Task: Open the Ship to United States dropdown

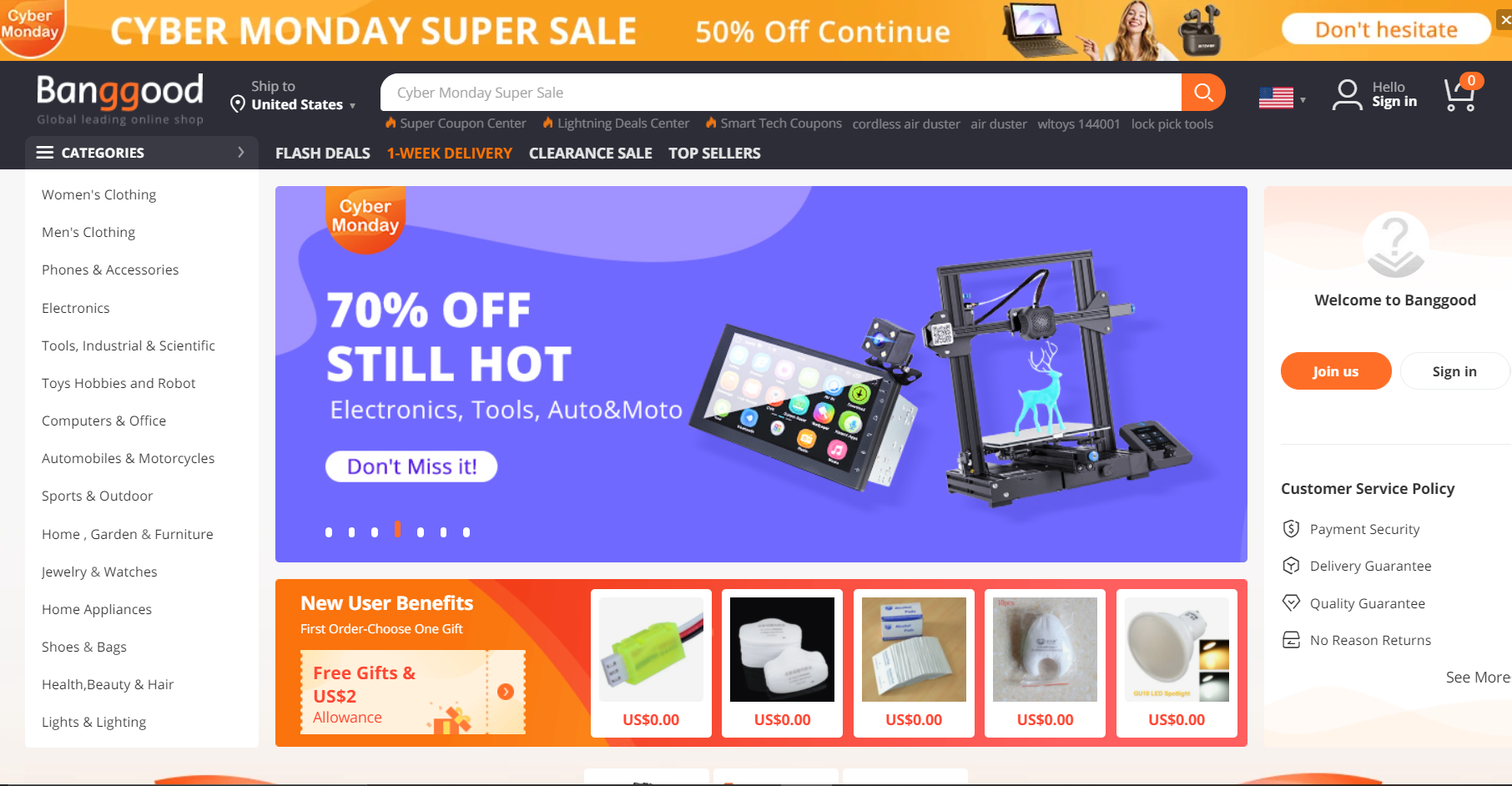Action: pyautogui.click(x=294, y=96)
